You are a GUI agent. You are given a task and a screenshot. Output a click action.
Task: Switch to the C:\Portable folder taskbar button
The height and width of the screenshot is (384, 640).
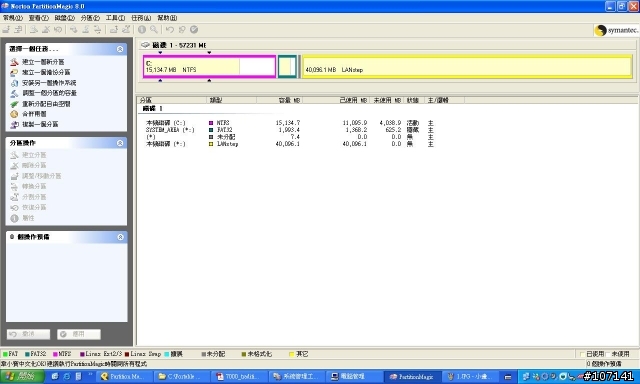coord(181,377)
